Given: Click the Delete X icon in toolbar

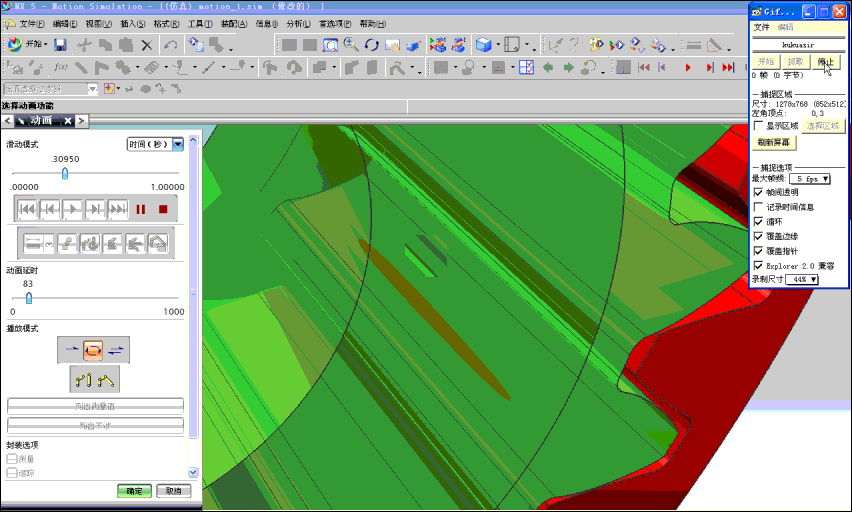Looking at the screenshot, I should pyautogui.click(x=147, y=45).
